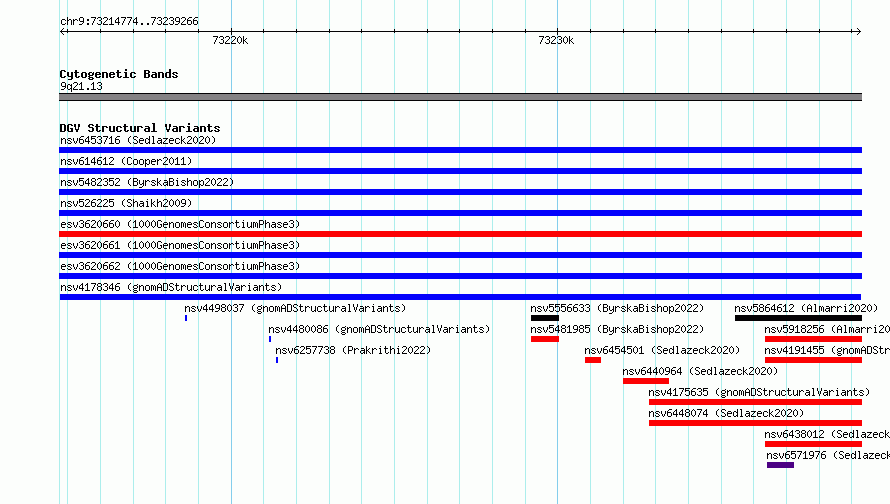890x504 pixels.
Task: Click the blue bar under nsv614612
Action: (x=460, y=171)
